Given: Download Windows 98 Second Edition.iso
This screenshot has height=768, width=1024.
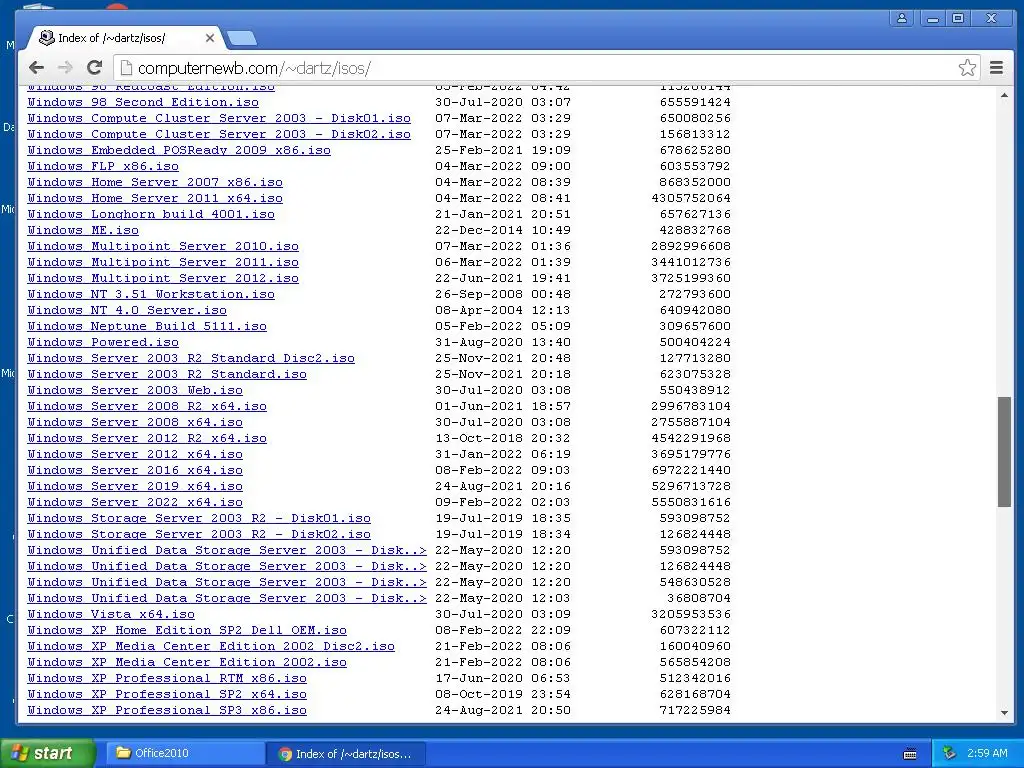Looking at the screenshot, I should pyautogui.click(x=143, y=103).
